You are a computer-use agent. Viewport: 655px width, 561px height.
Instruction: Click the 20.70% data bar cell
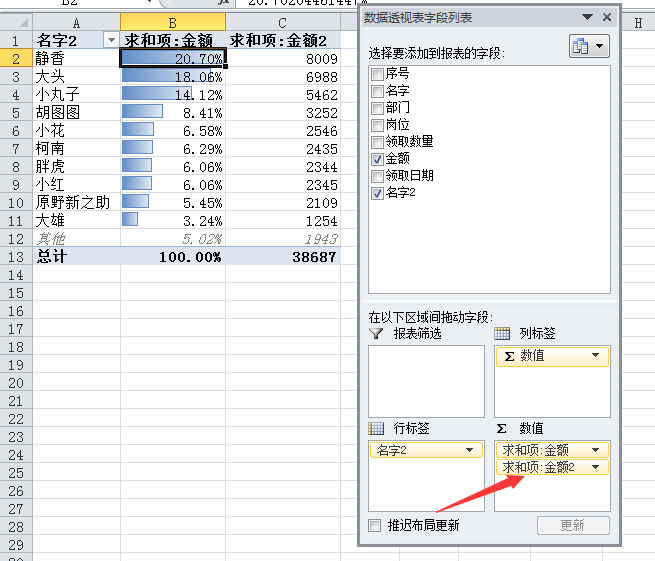tap(173, 58)
